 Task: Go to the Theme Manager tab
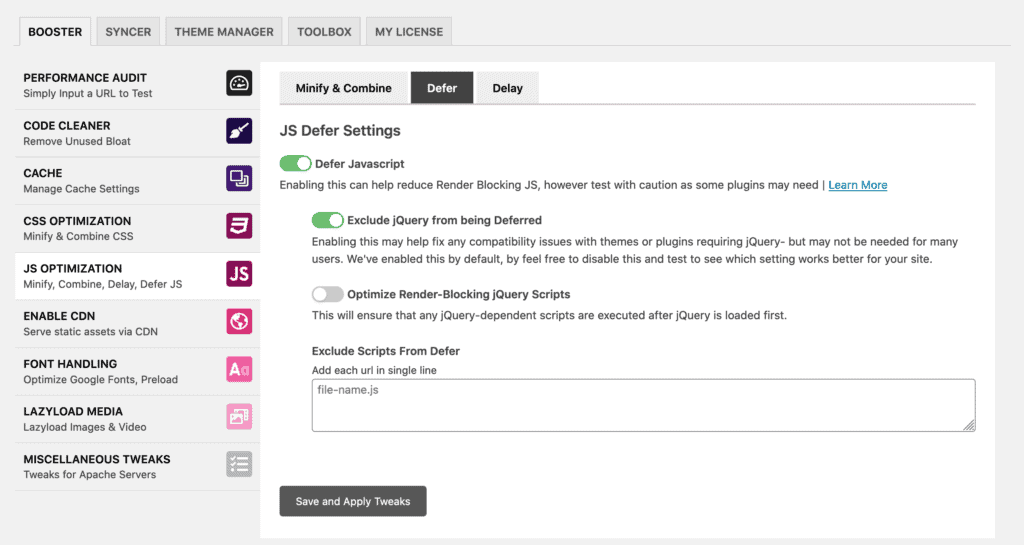coord(224,31)
